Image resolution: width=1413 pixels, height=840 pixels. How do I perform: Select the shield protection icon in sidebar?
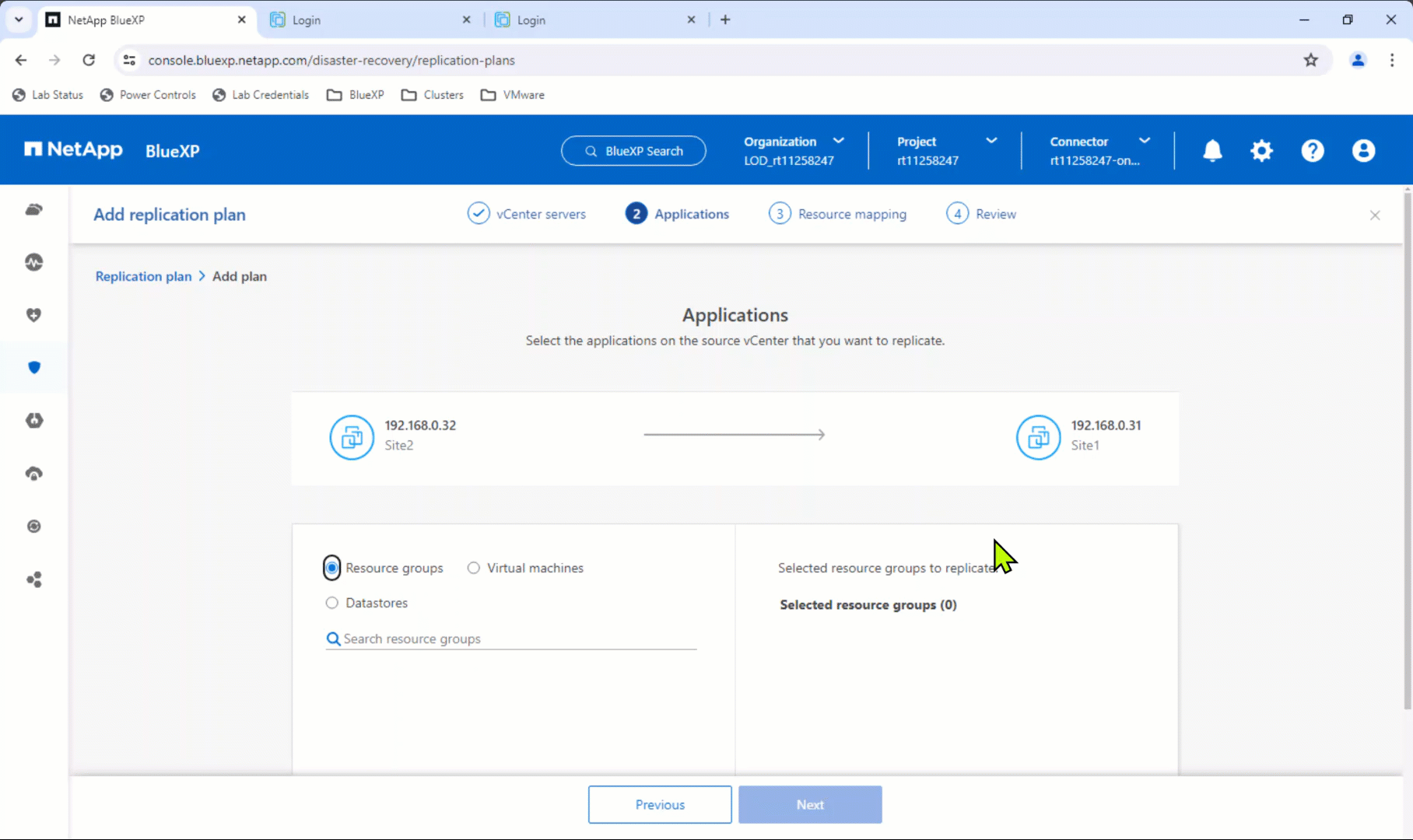coord(34,367)
